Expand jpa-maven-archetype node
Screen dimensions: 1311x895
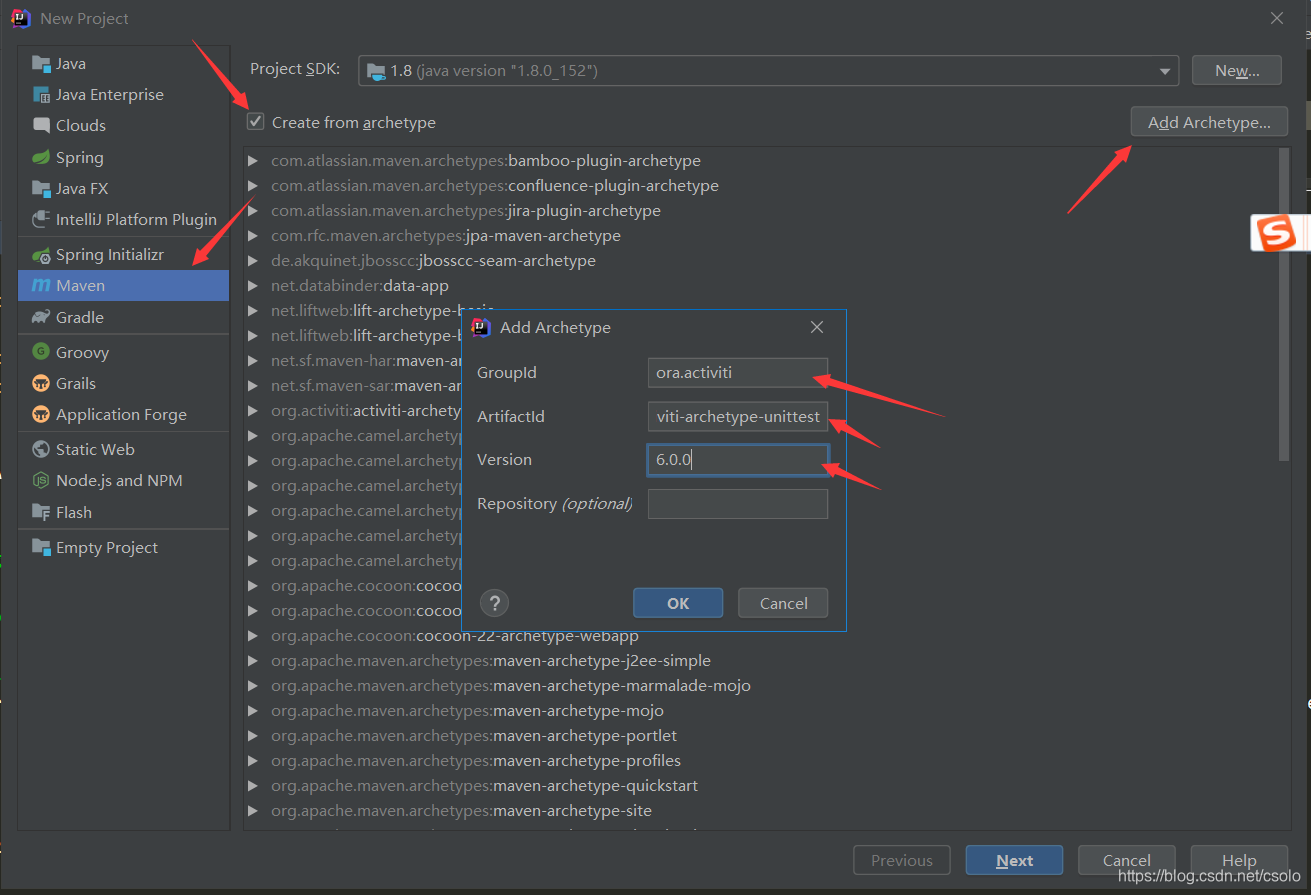(253, 236)
